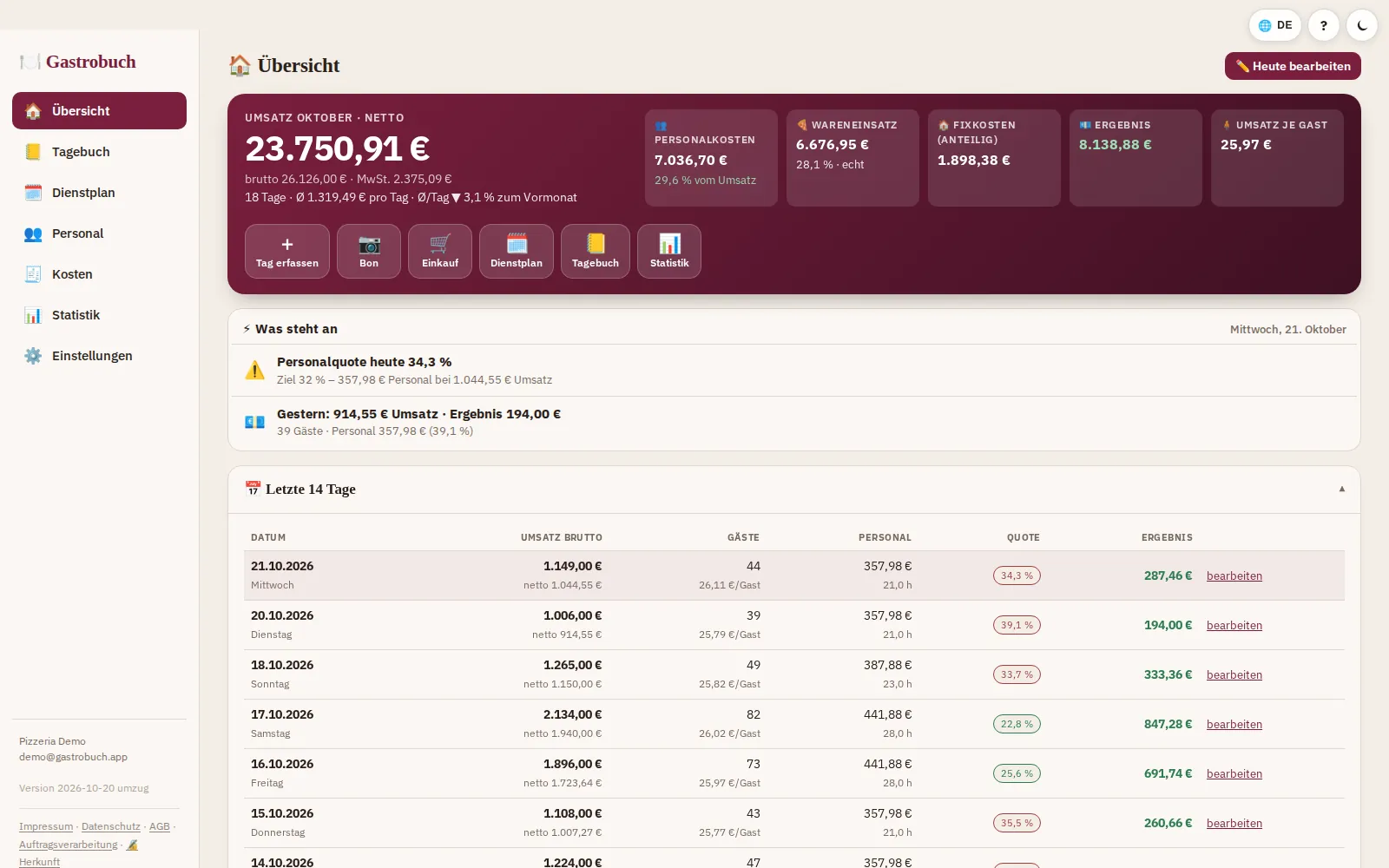Open the DE language selector
Viewport: 1389px width, 868px height.
1275,25
